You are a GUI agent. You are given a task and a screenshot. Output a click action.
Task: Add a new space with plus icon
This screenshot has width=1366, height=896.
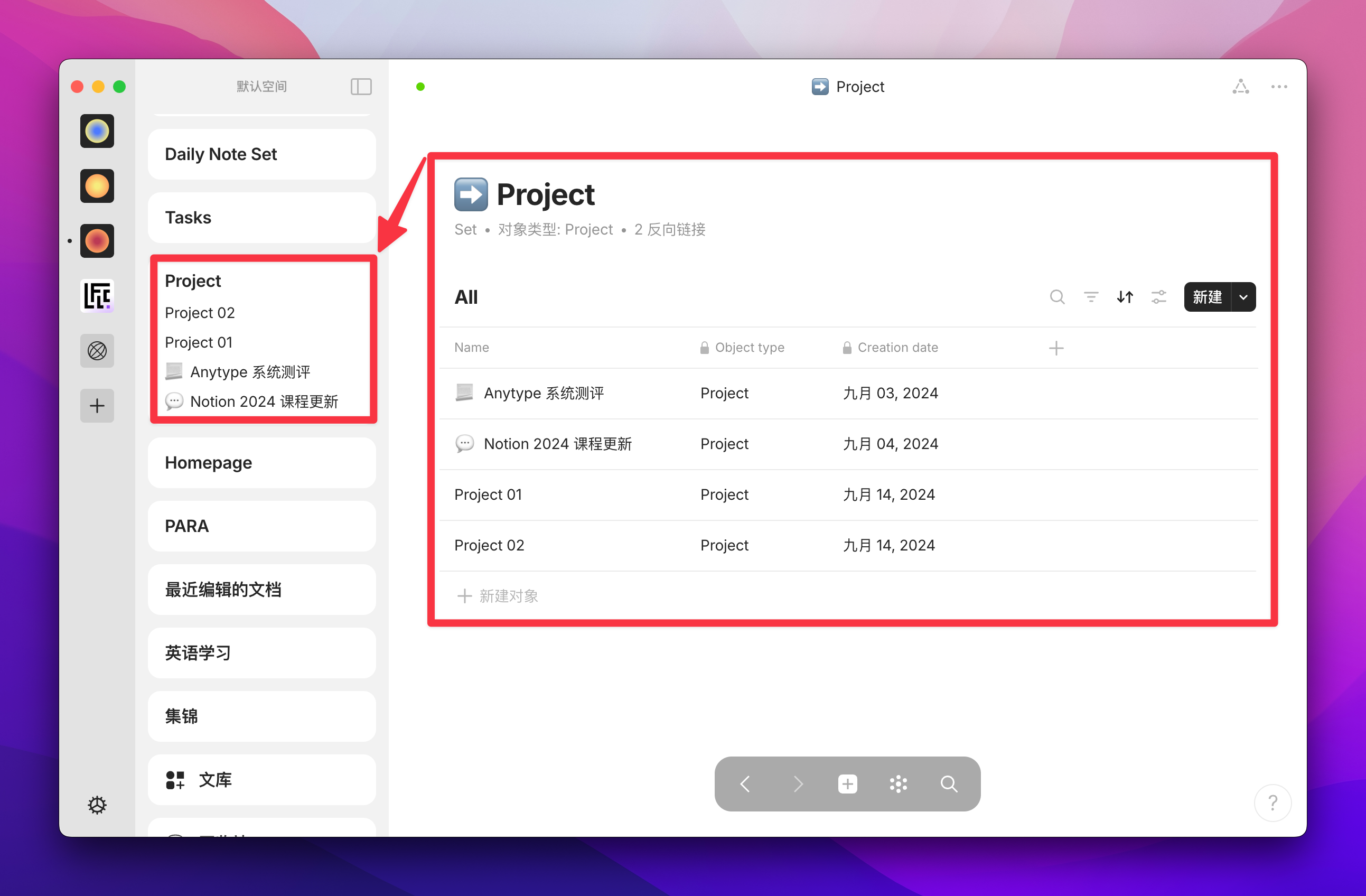[x=97, y=406]
